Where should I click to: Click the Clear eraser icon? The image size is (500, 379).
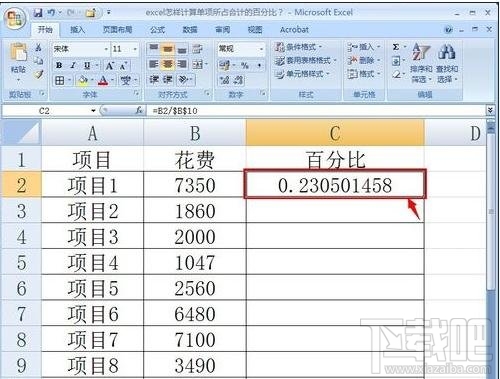pos(396,75)
